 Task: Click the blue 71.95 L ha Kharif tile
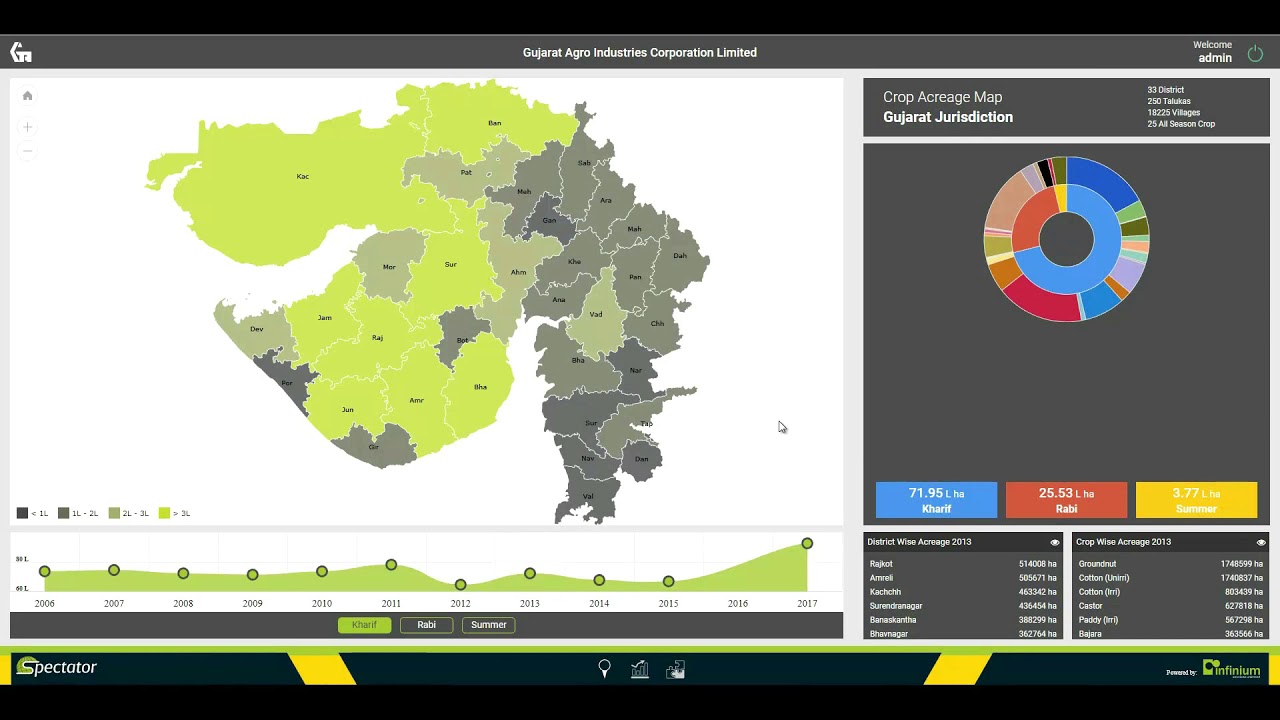coord(936,500)
